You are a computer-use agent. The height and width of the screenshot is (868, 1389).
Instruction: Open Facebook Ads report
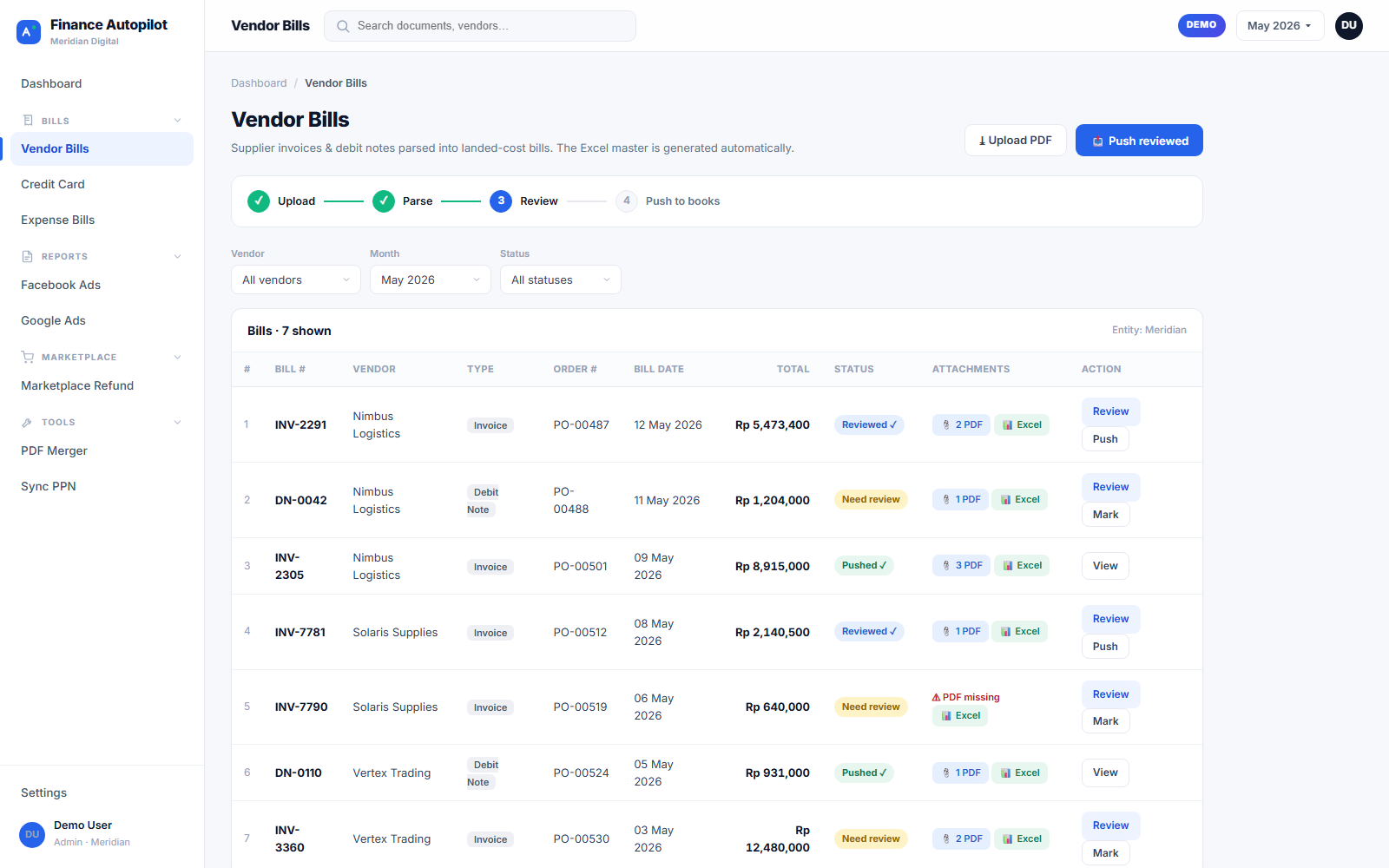[x=102, y=285]
